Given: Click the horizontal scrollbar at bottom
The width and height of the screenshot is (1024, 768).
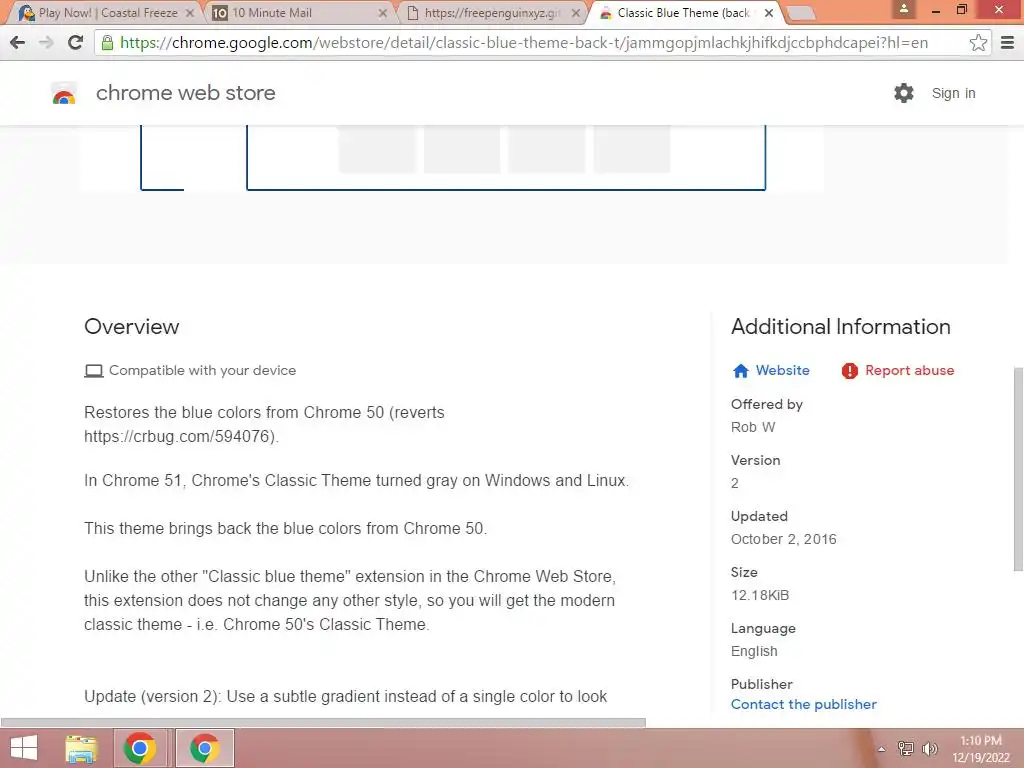Looking at the screenshot, I should pos(323,723).
